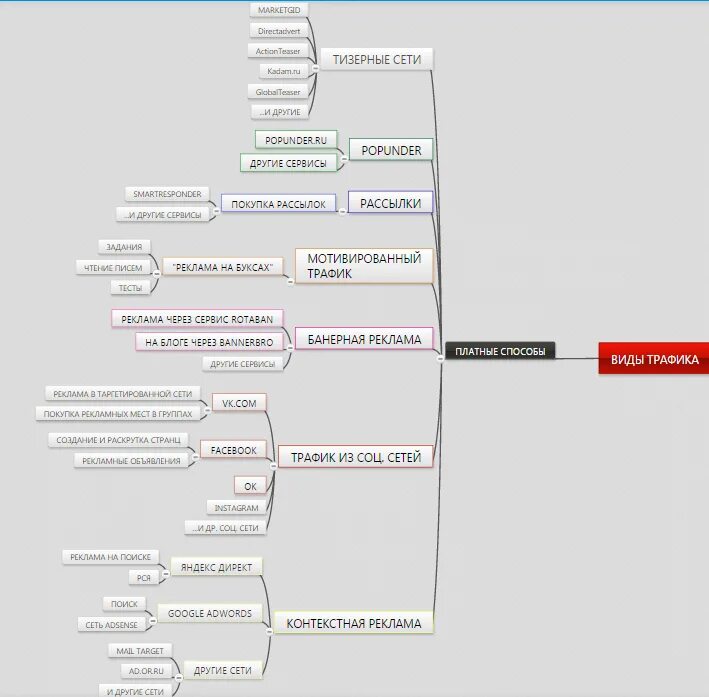Select РЕКЛАМА ЧЕРЕЗ СЕРВИС ROTABAN node

pyautogui.click(x=197, y=319)
